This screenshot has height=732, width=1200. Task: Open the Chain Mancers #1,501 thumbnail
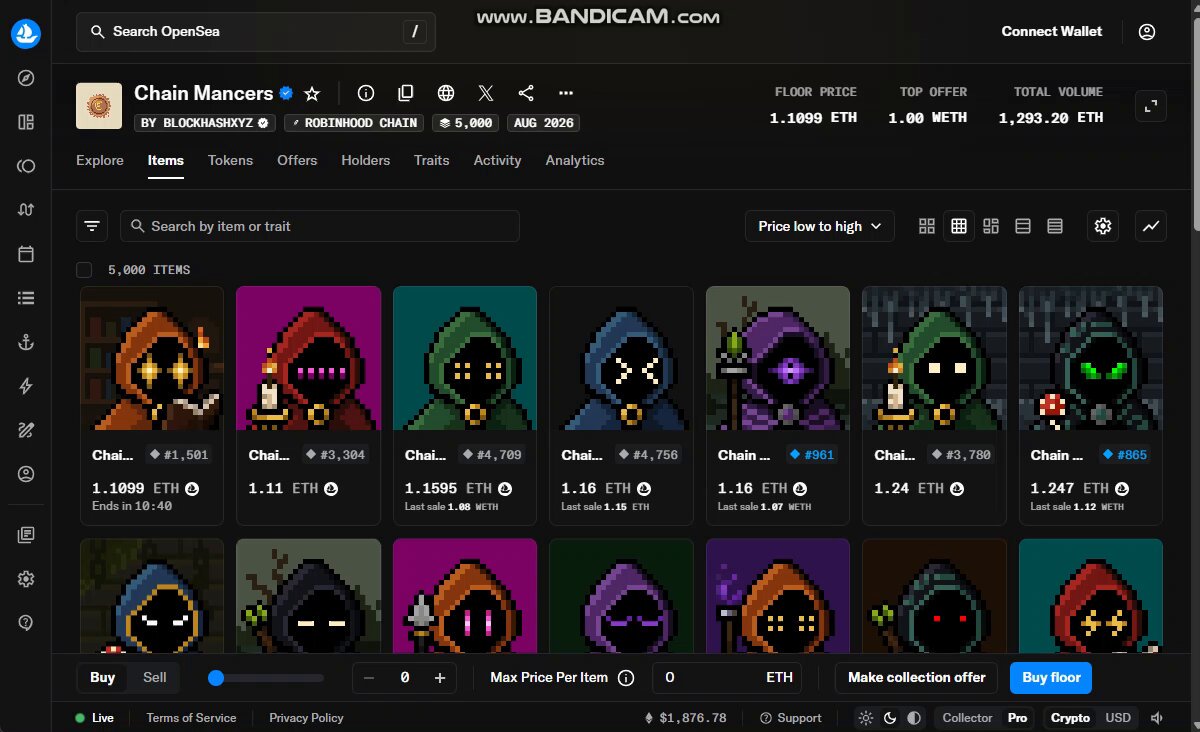point(152,358)
